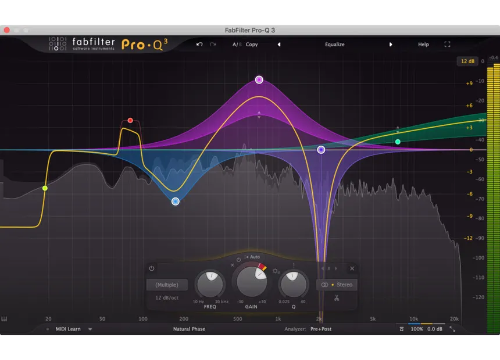Click the piano display icon
The image size is (500, 360).
(x=4, y=319)
